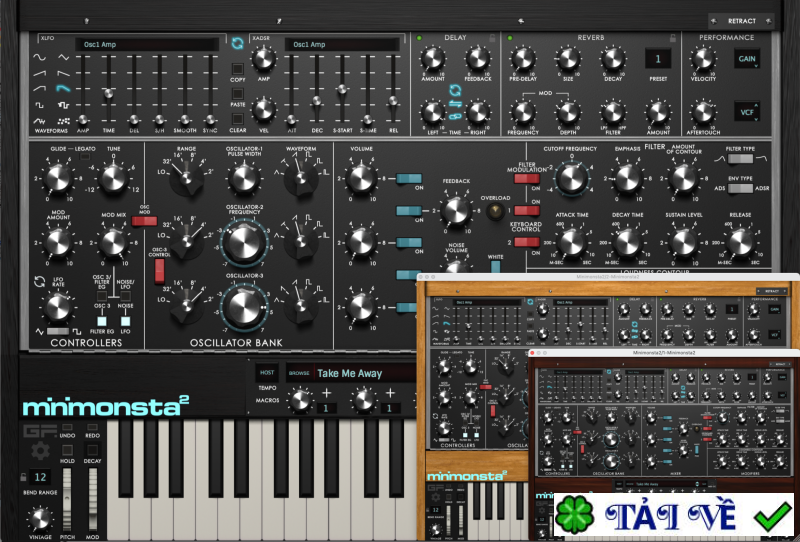Click the RETRACT button in main window

[x=741, y=21]
